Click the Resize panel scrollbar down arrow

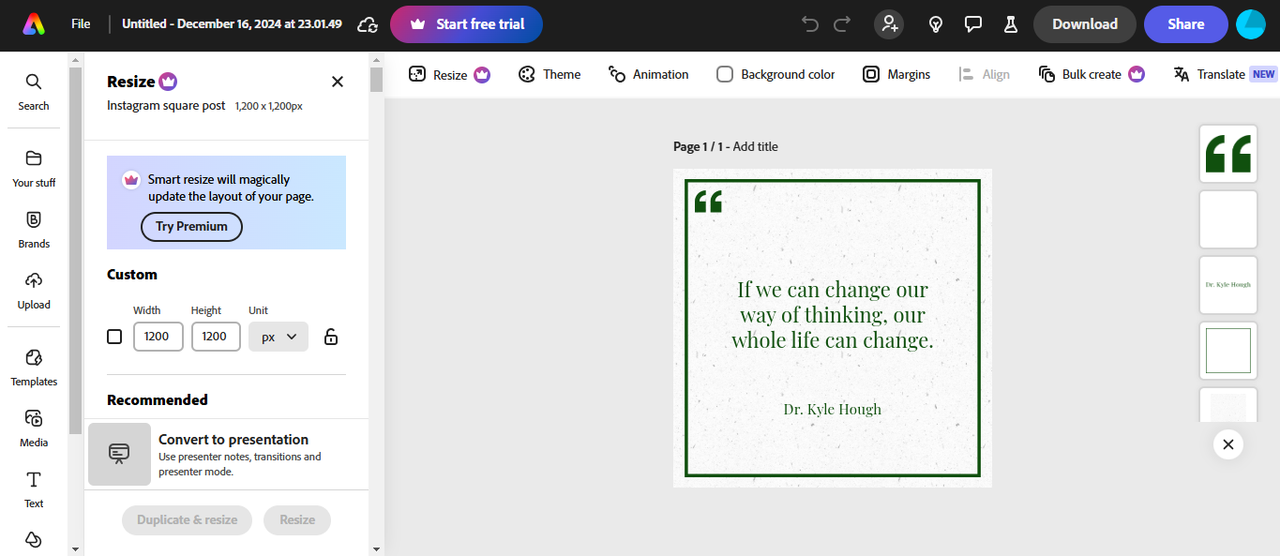[x=376, y=548]
